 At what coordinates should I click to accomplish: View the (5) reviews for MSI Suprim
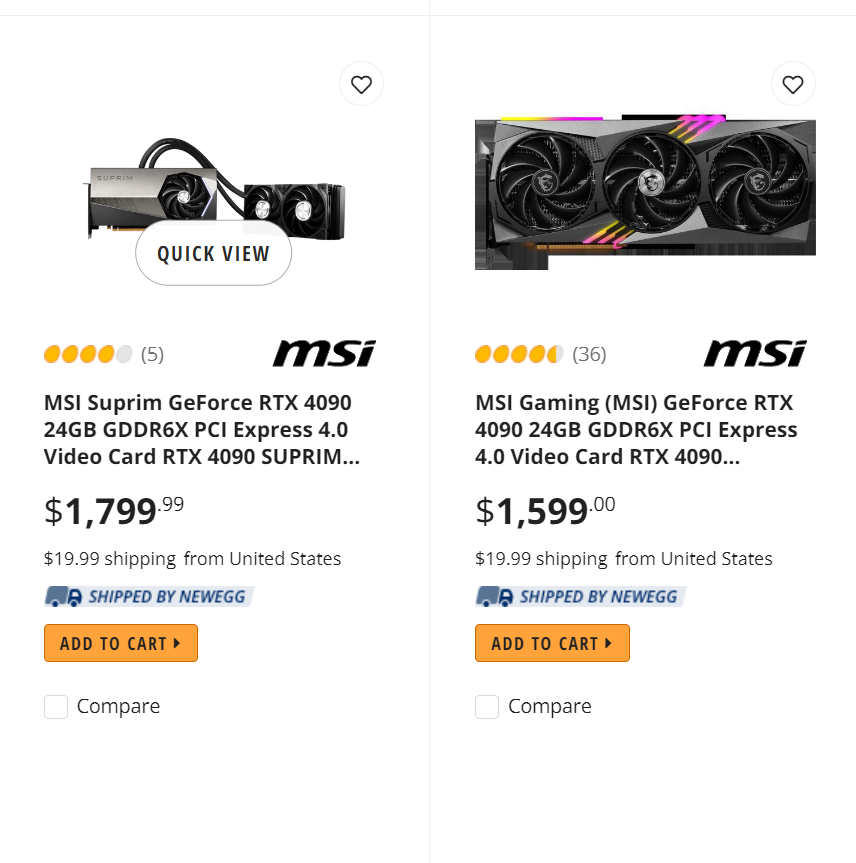click(152, 354)
